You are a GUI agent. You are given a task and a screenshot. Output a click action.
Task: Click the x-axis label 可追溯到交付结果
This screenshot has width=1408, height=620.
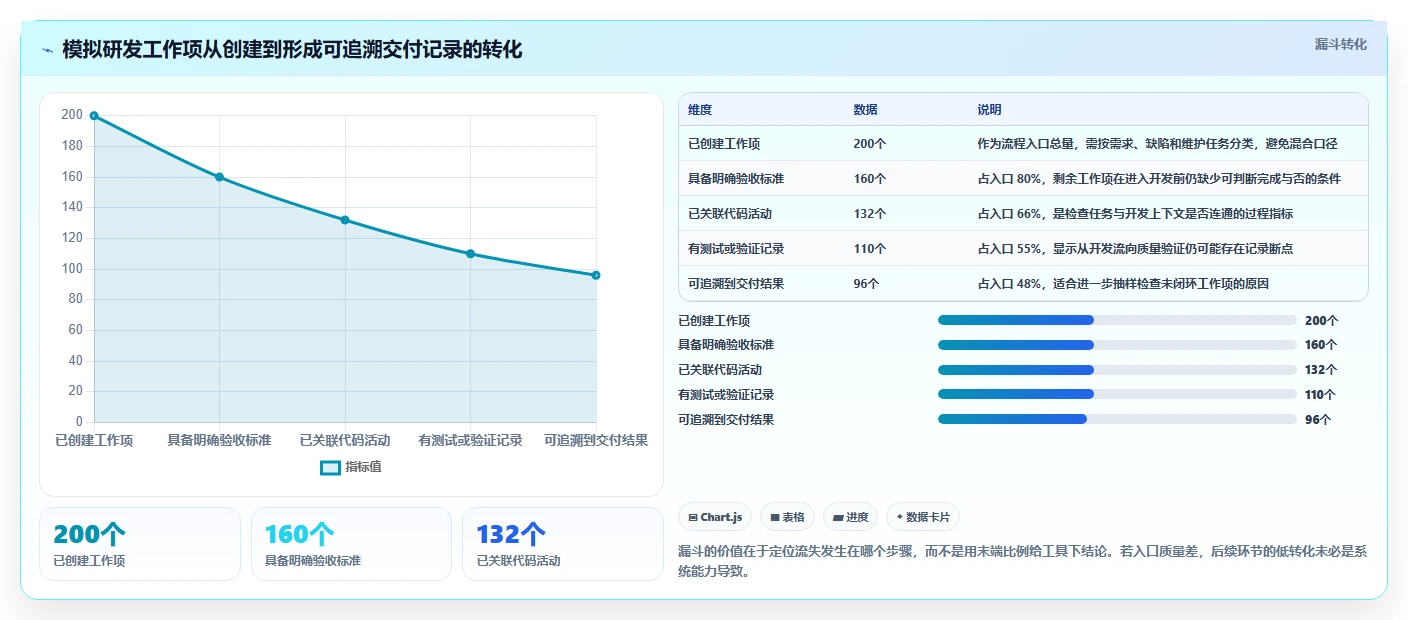(596, 440)
